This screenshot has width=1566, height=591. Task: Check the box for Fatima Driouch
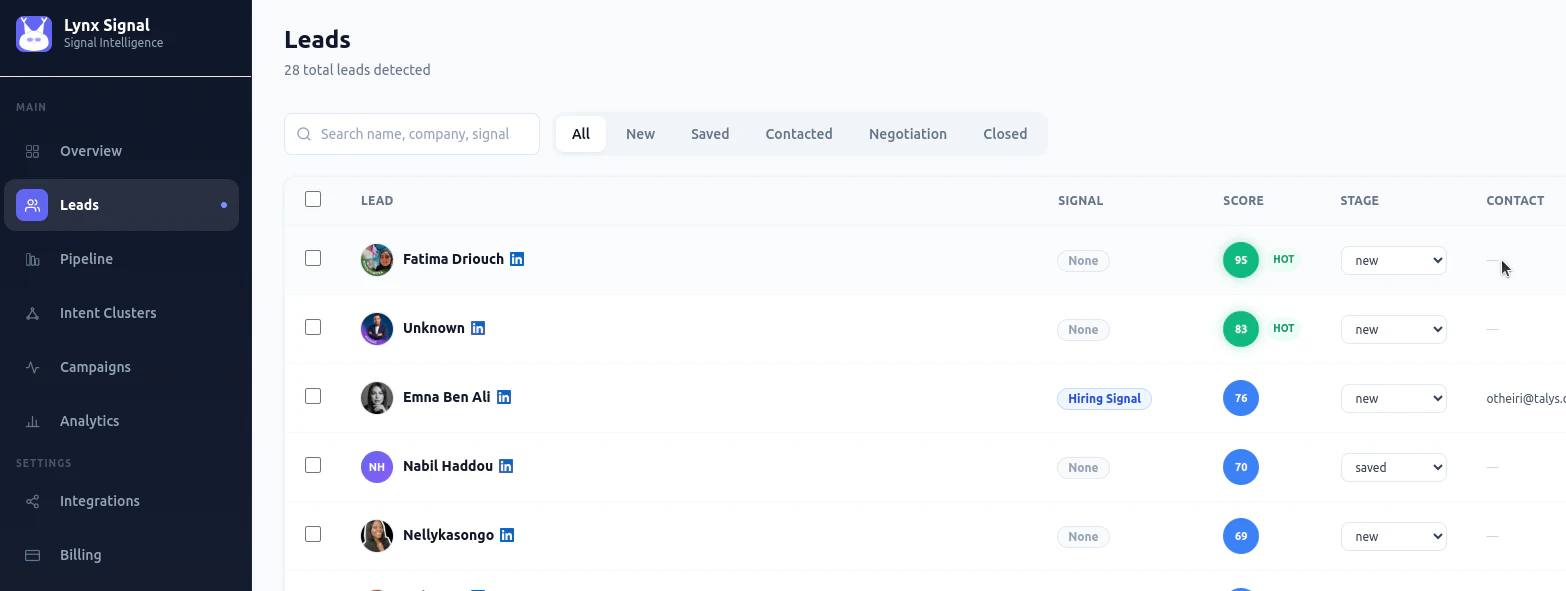(313, 258)
